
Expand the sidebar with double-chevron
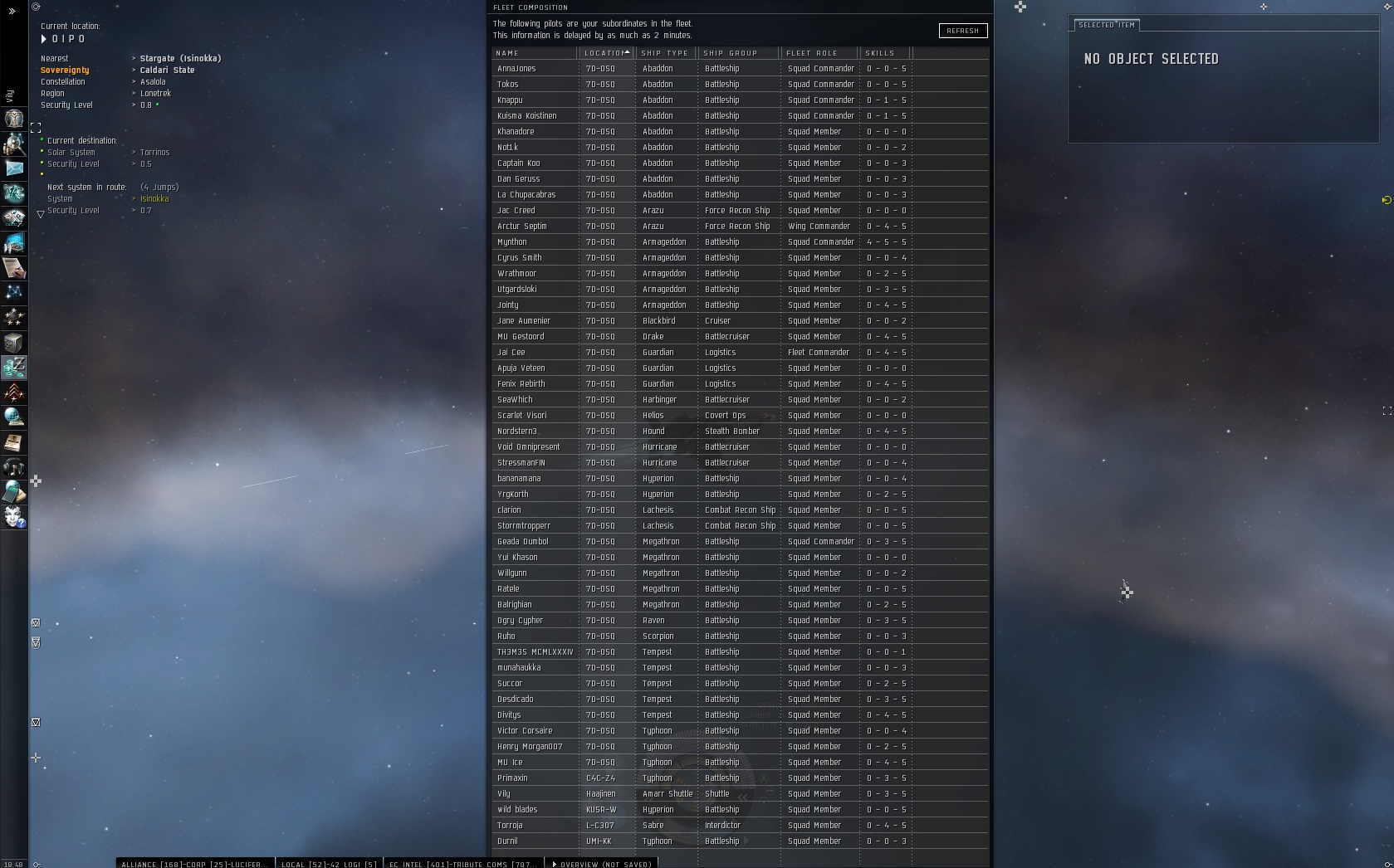pos(12,12)
